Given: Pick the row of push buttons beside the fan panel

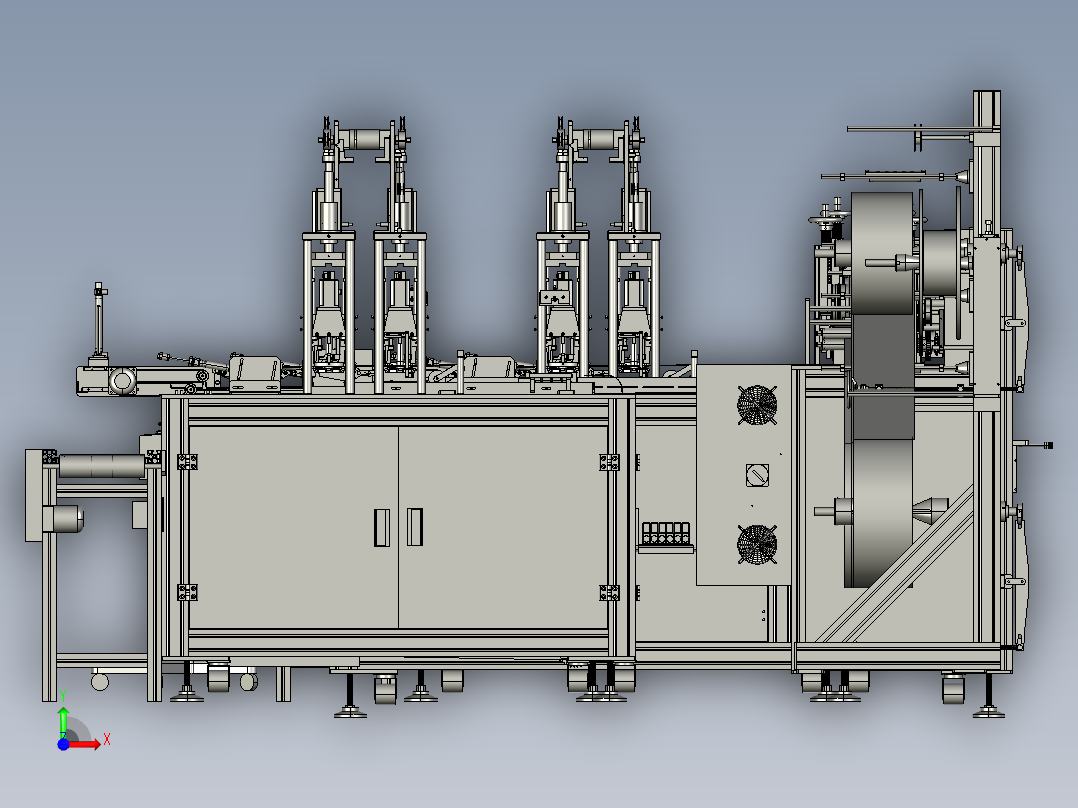Looking at the screenshot, I should [666, 533].
